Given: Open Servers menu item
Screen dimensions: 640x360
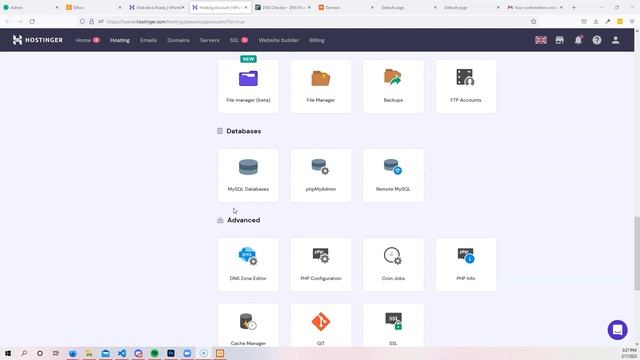Looking at the screenshot, I should 209,40.
